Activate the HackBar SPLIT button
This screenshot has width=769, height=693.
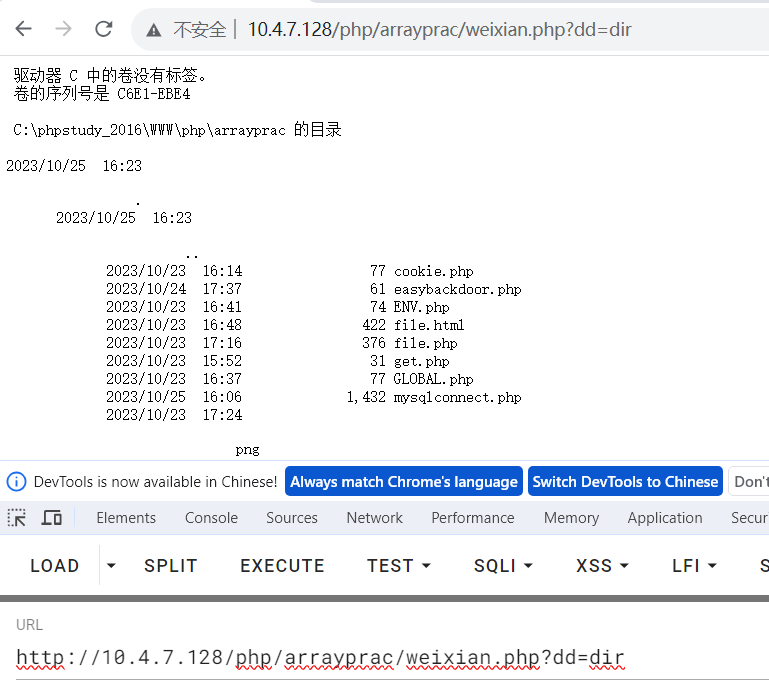pyautogui.click(x=171, y=566)
